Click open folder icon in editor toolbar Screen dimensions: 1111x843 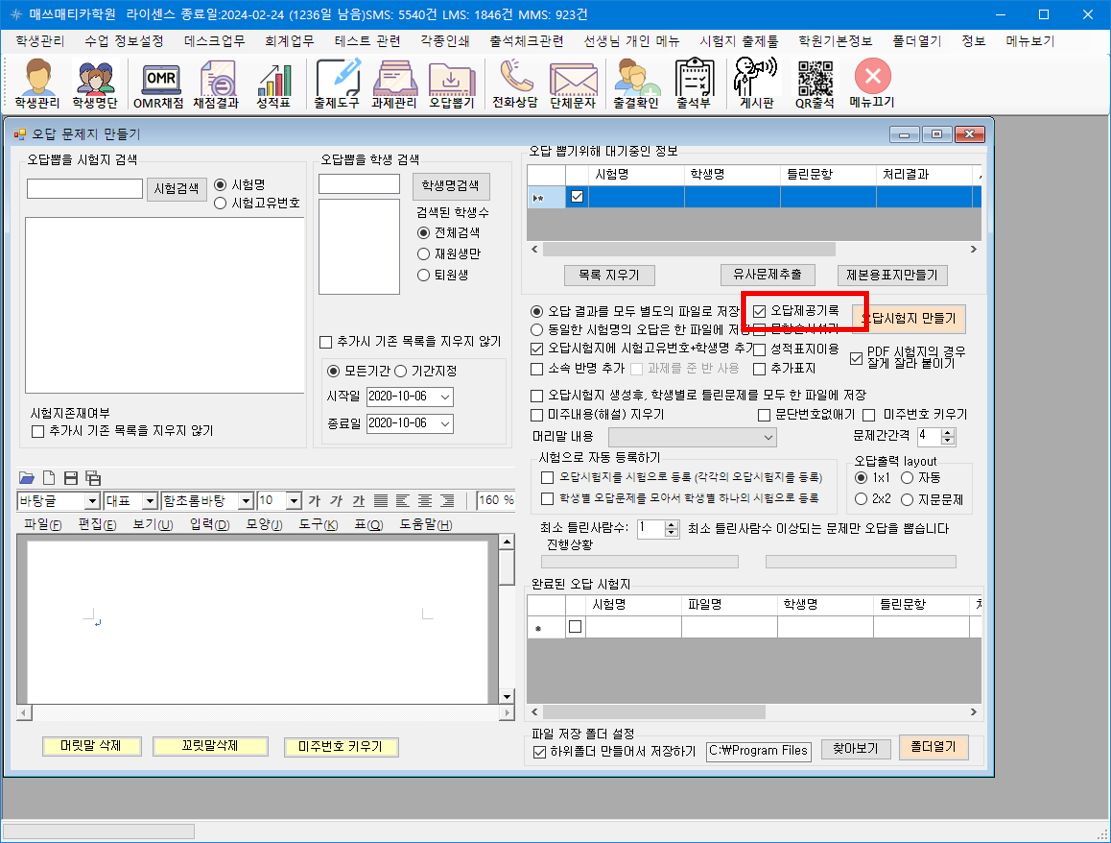tap(26, 477)
